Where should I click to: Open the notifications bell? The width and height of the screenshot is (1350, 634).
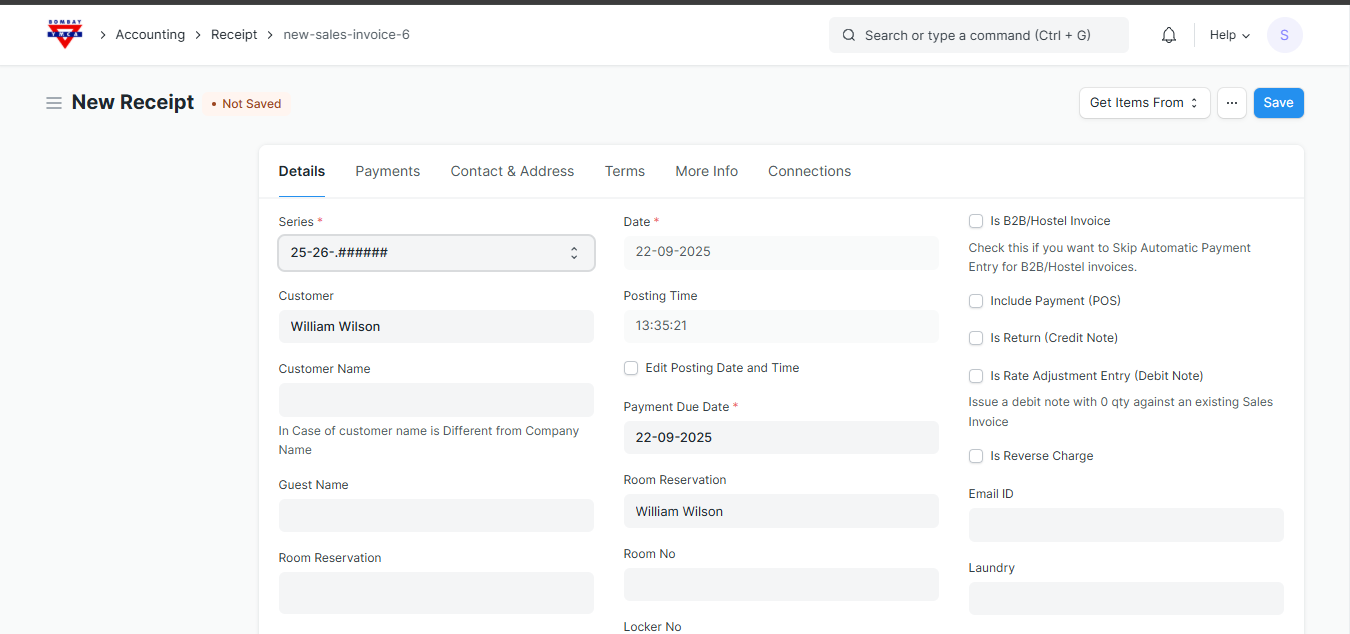click(x=1168, y=35)
